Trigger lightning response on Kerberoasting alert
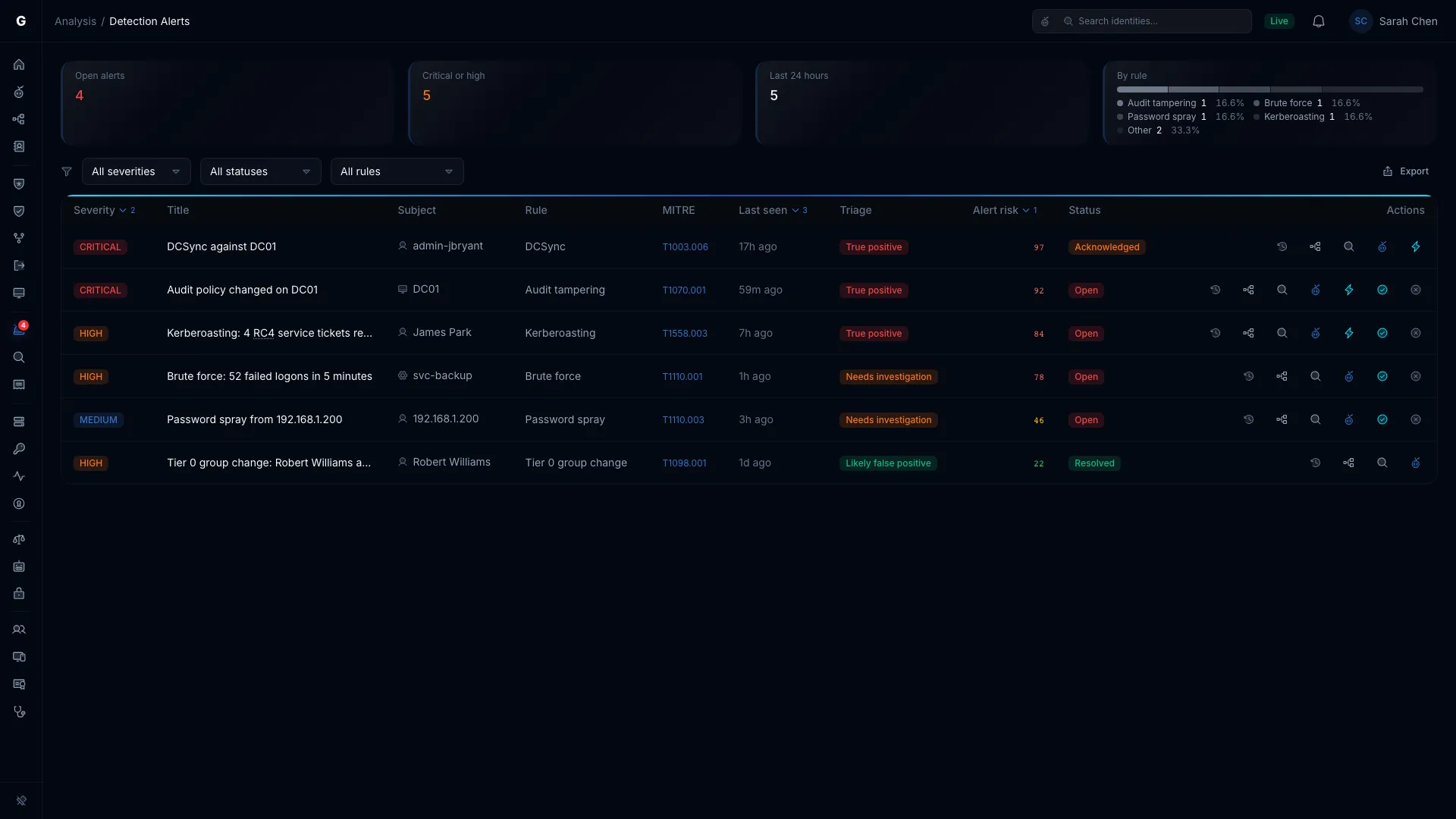Viewport: 1456px width, 819px height. (x=1349, y=333)
